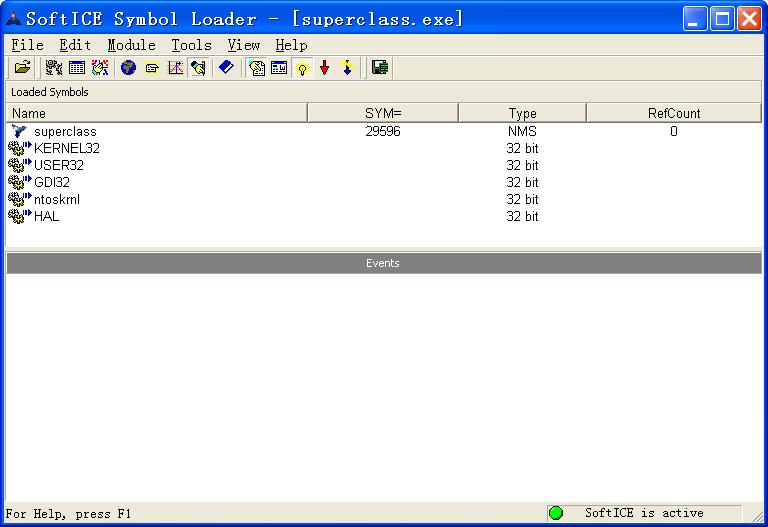Click the For Help, press F1 status text

[68, 514]
